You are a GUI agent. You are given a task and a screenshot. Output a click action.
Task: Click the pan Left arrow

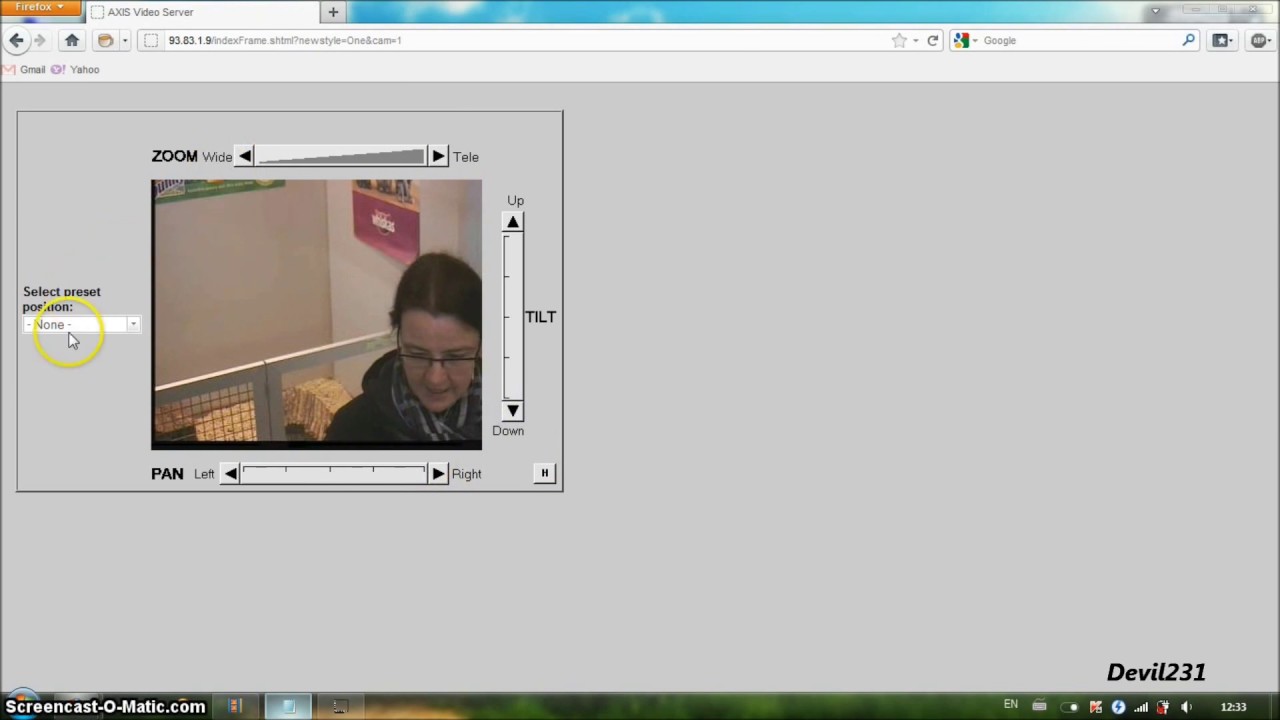coord(231,474)
